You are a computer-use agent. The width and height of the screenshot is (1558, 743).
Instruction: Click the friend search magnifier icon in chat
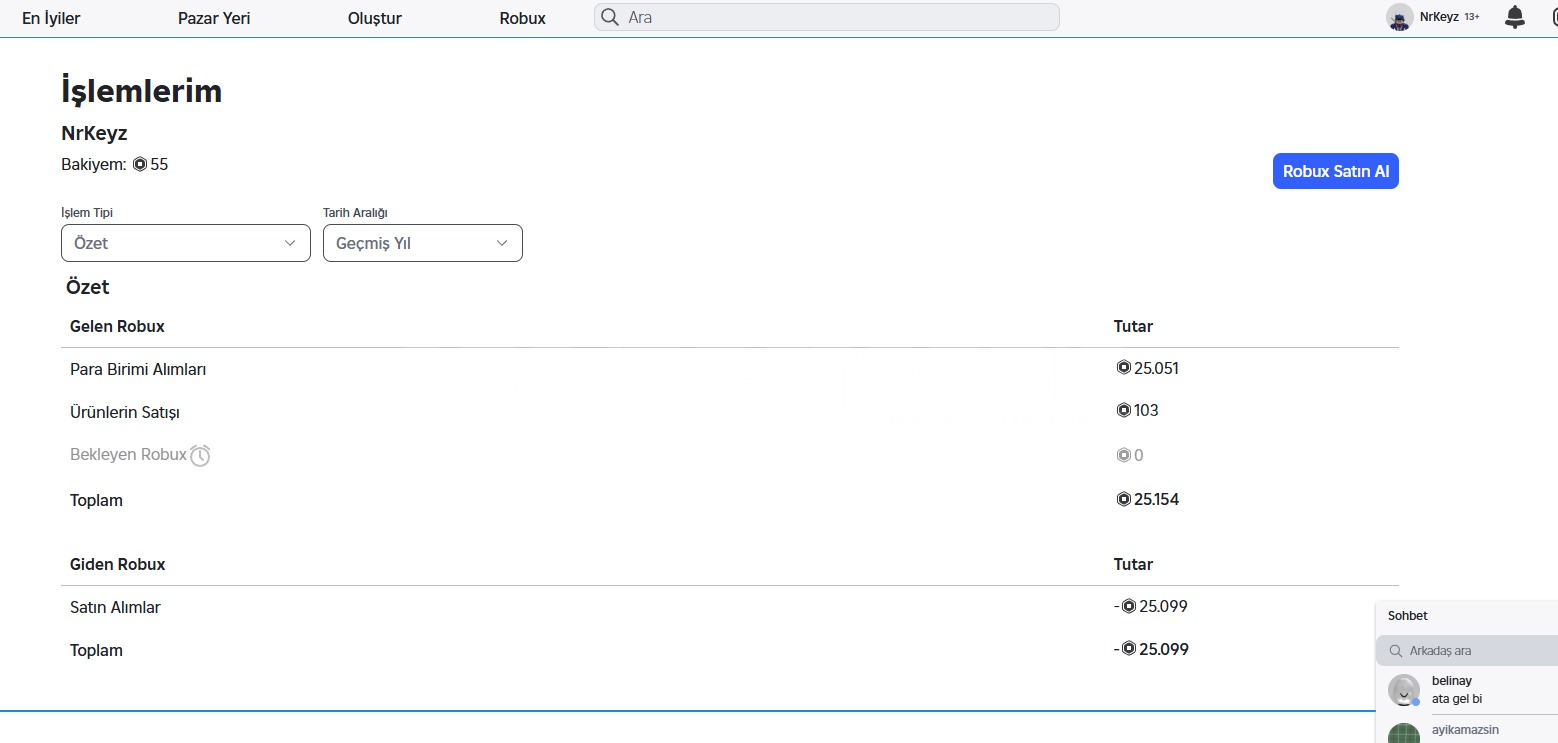point(1395,650)
